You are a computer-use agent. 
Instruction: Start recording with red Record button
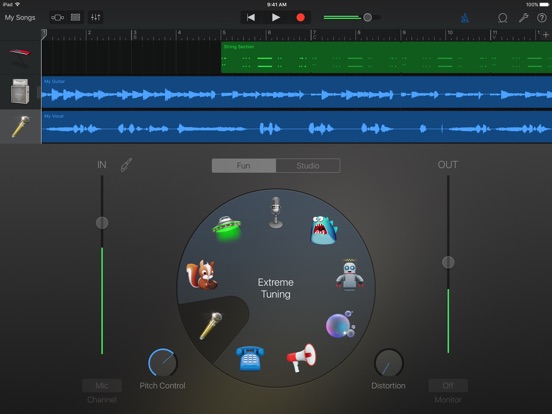(300, 17)
